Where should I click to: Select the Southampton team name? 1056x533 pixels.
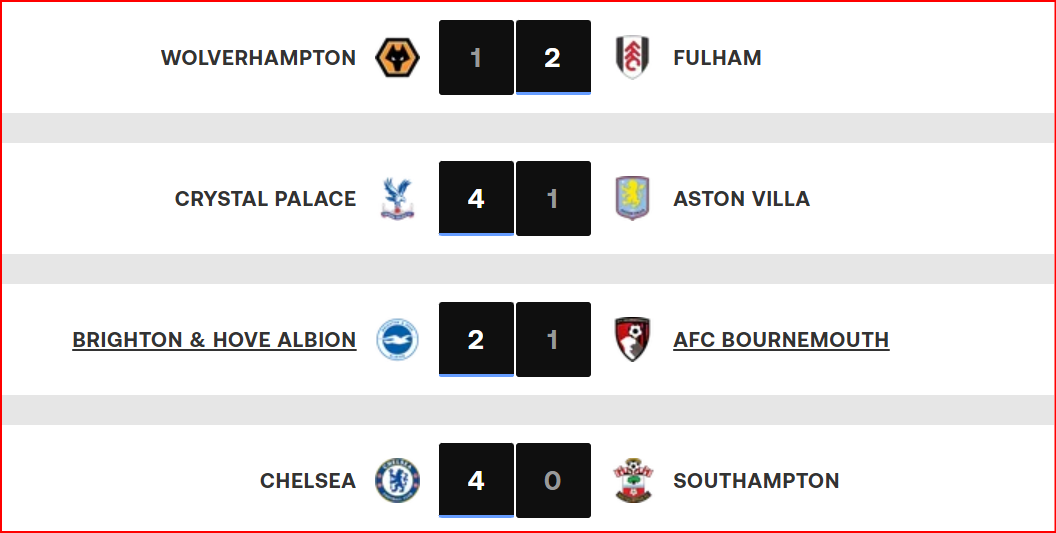pos(756,481)
